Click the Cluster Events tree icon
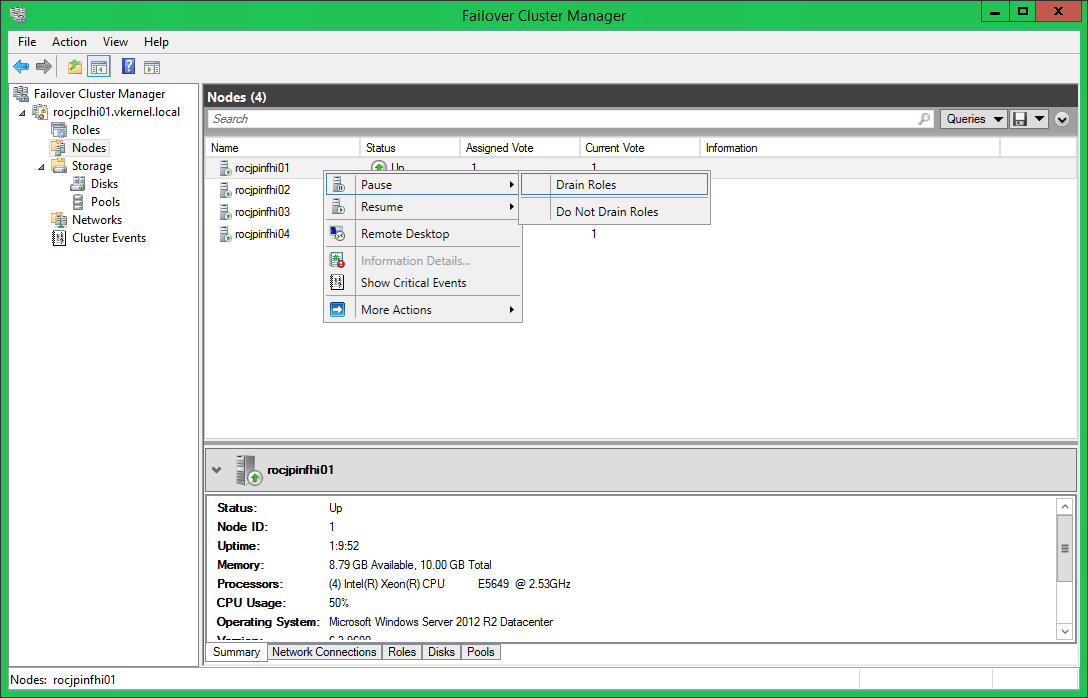This screenshot has height=698, width=1088. 59,238
